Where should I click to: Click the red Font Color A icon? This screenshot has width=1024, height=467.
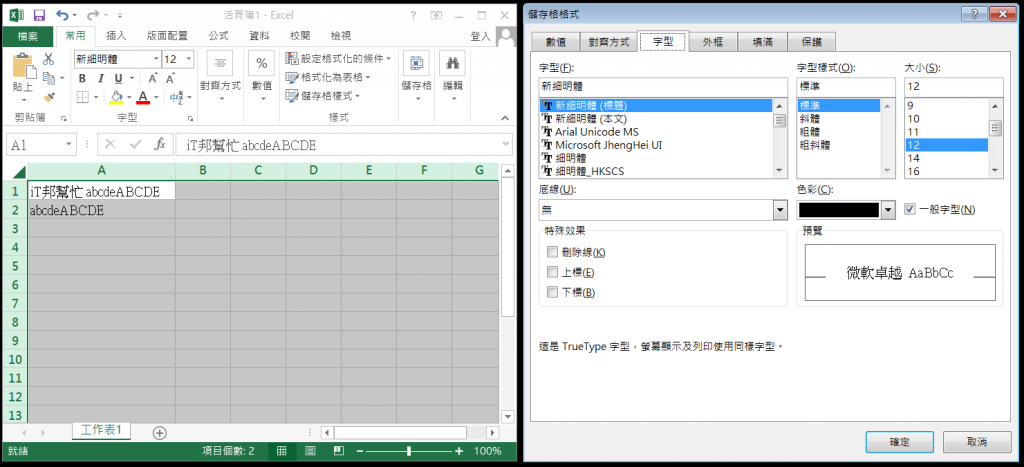click(x=143, y=97)
